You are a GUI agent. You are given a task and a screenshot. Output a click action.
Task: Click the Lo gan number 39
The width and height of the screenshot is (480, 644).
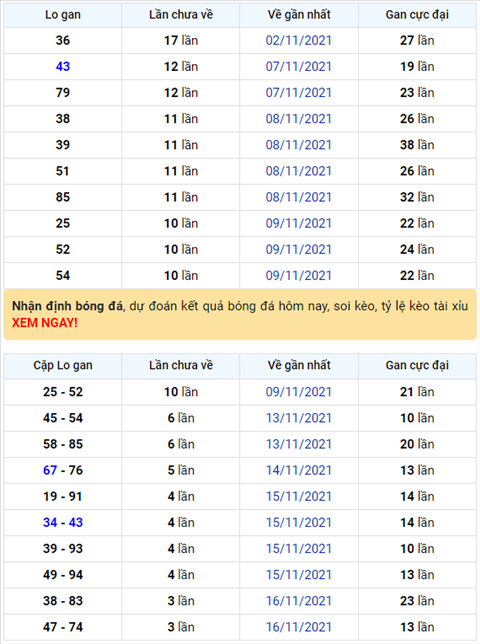coord(63,145)
